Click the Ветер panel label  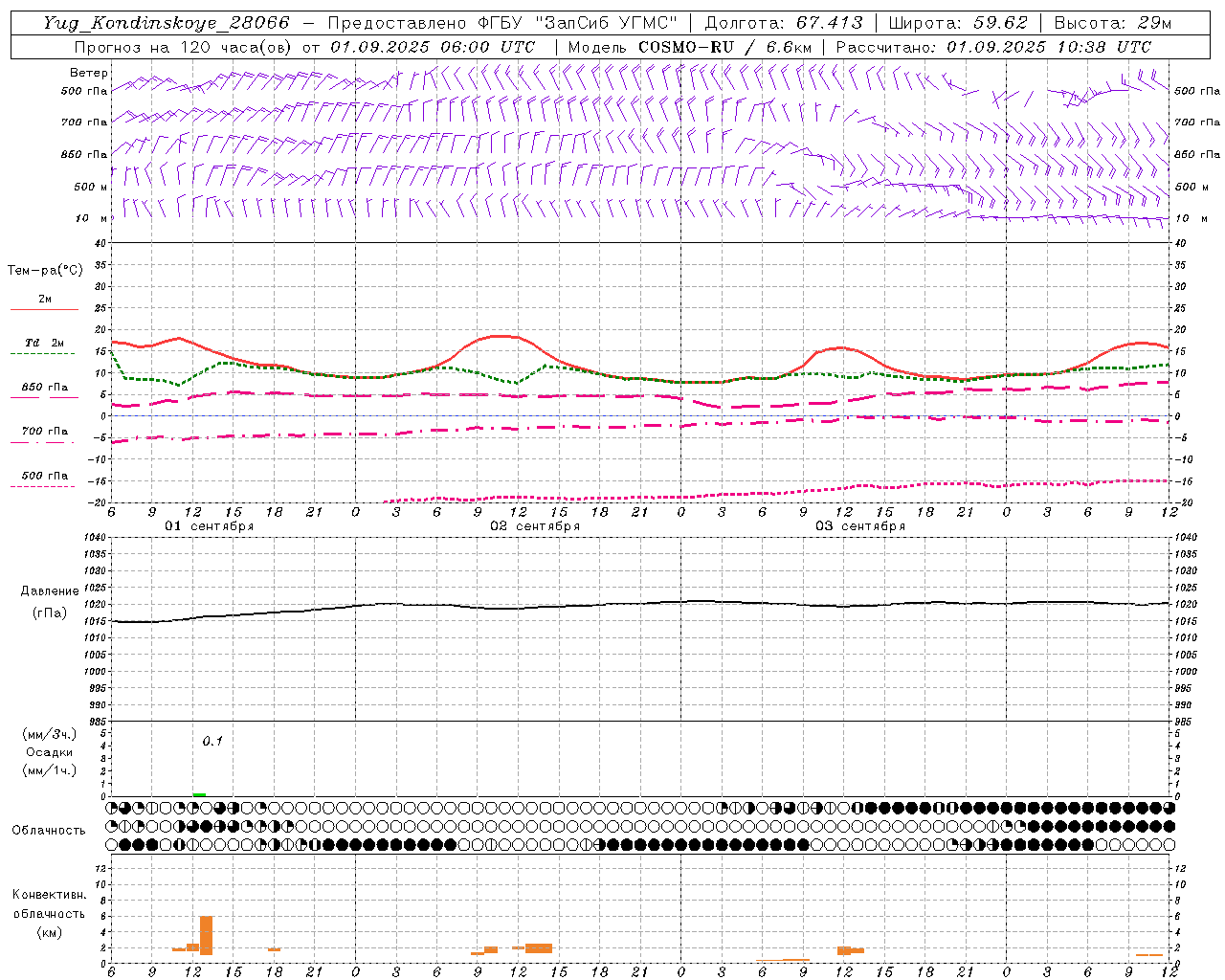coord(88,73)
